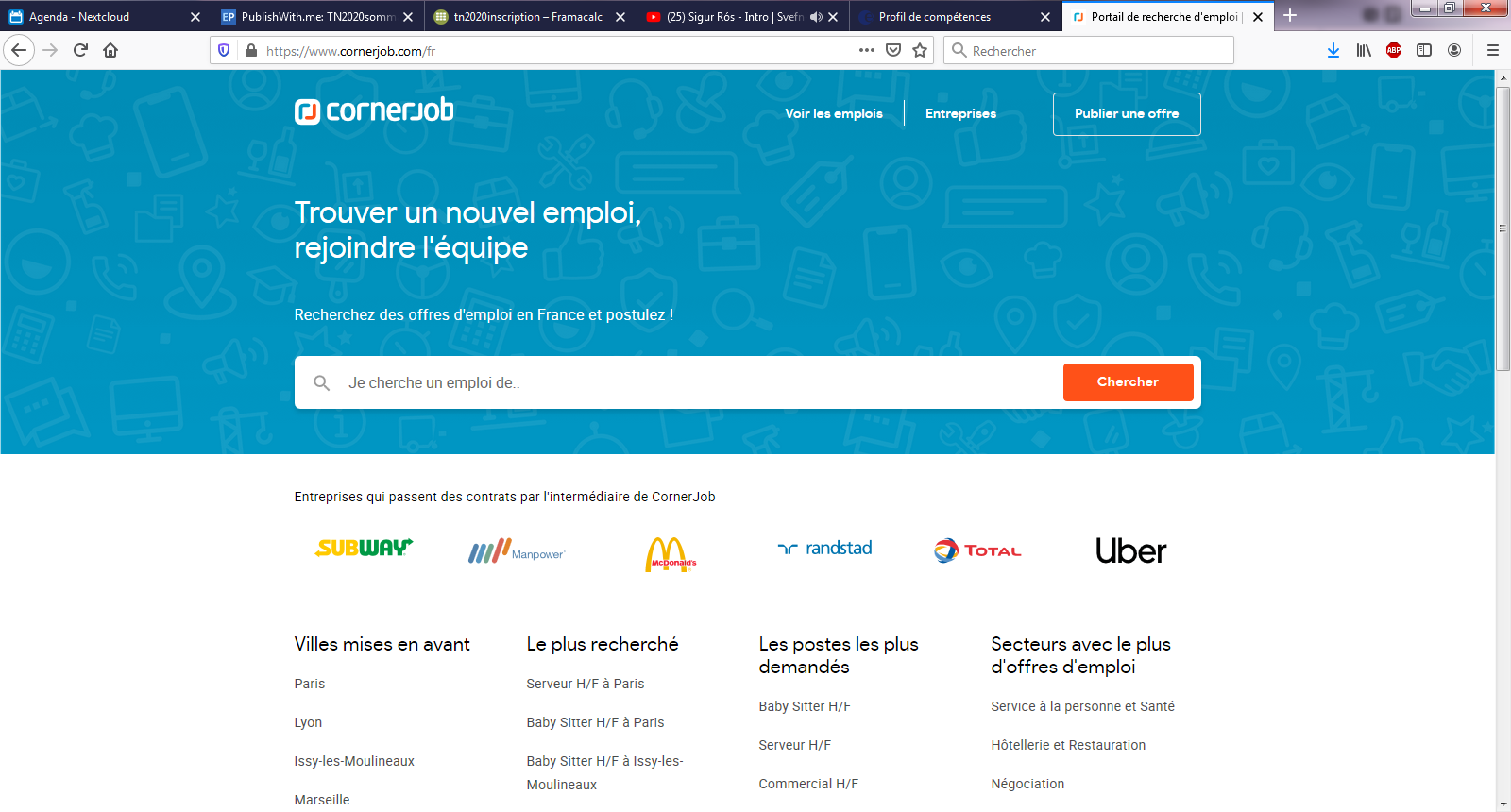This screenshot has height=812, width=1511.
Task: Switch to the Agenda - Nextcloud tab
Action: [x=94, y=17]
